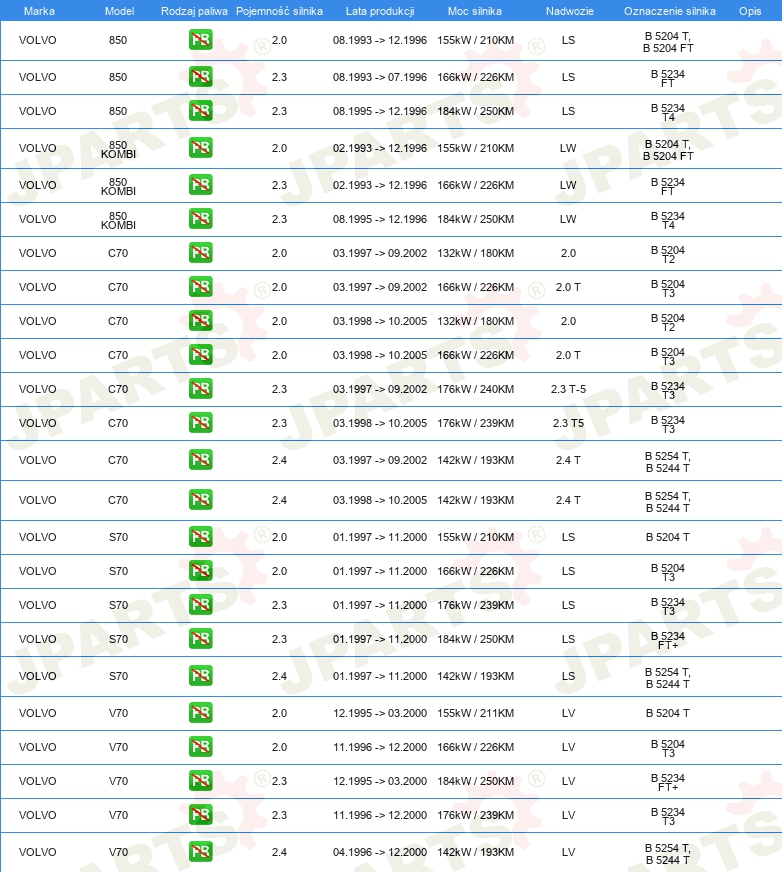Viewport: 782px width, 872px height.
Task: Click engine code B 5234 FT+ in S70 row
Action: [668, 640]
